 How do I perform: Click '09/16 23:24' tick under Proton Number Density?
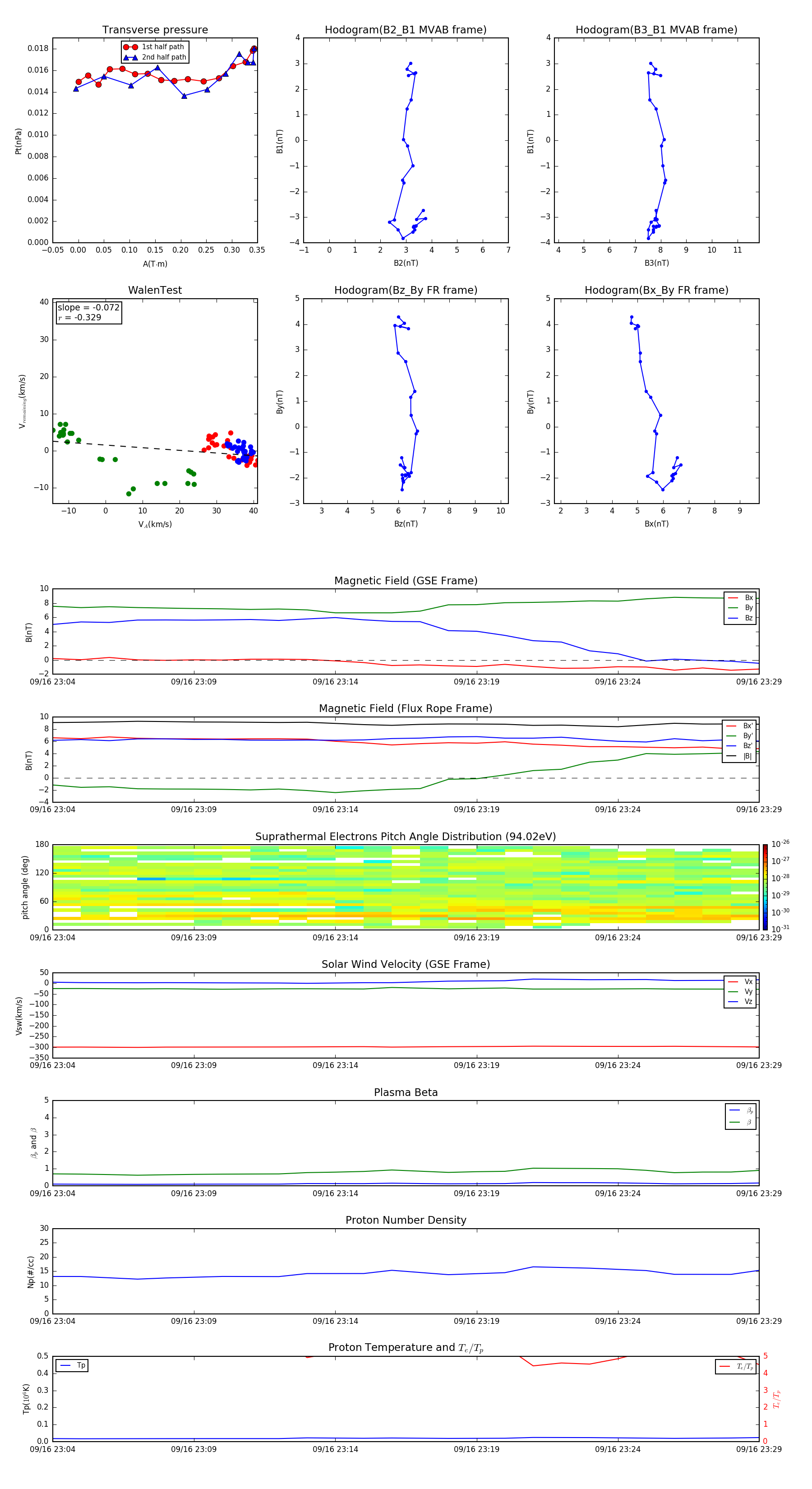618,1321
